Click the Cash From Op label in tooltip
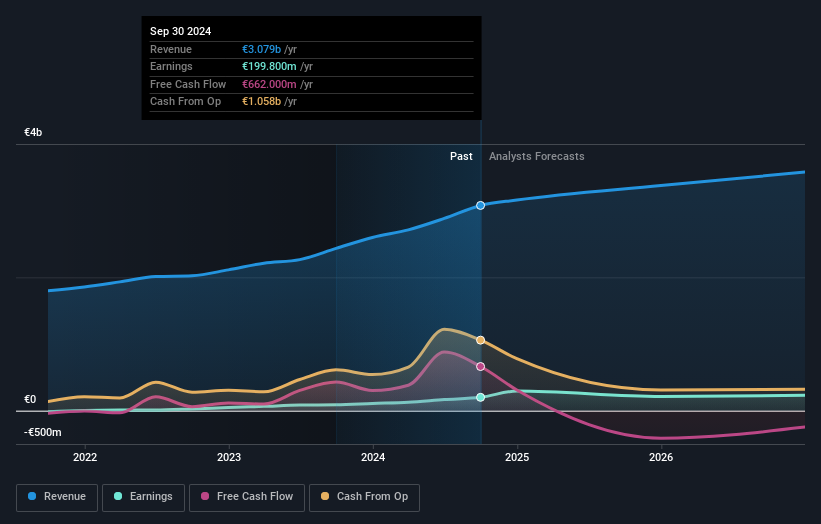Viewport: 821px width, 524px height. [185, 102]
